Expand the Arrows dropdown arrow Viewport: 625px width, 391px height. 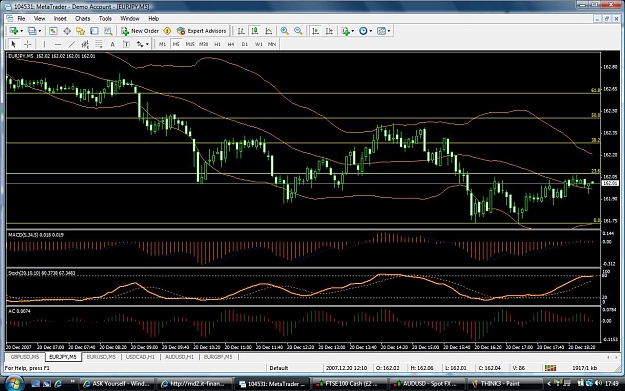click(x=147, y=44)
